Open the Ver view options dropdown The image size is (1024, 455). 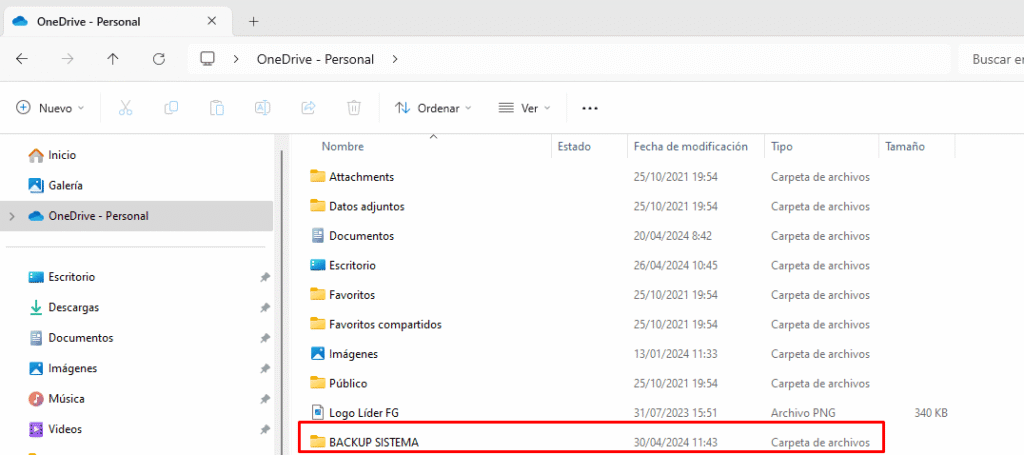[525, 108]
